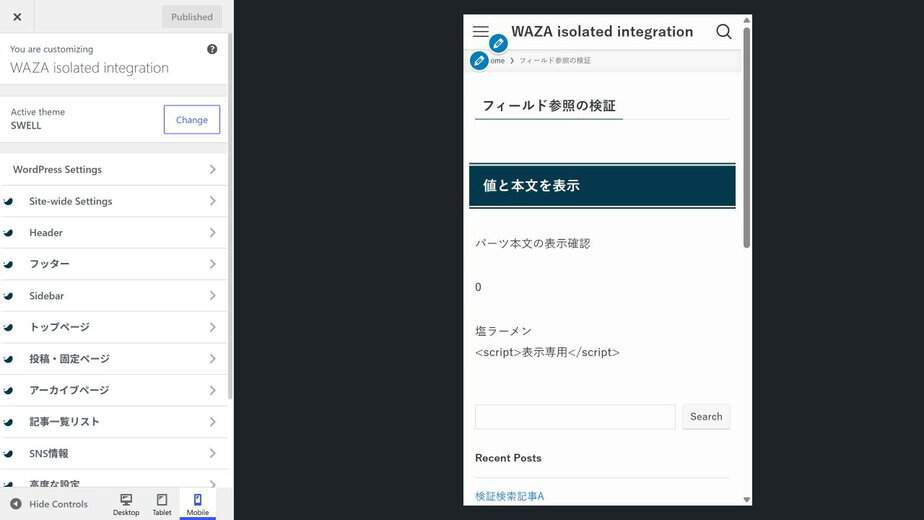The height and width of the screenshot is (520, 924).
Task: Click the SWELL icon beside SNS情報
Action: click(x=9, y=453)
